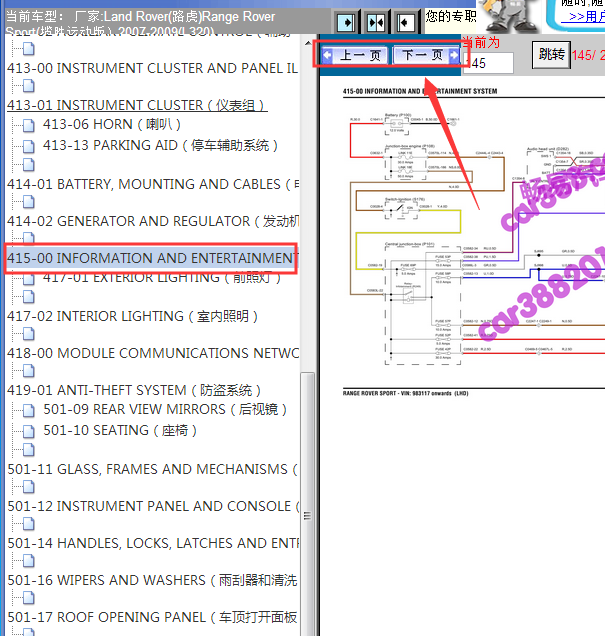Click document icon beside 413-13 PARKING AID
This screenshot has height=636, width=605.
coord(28,146)
